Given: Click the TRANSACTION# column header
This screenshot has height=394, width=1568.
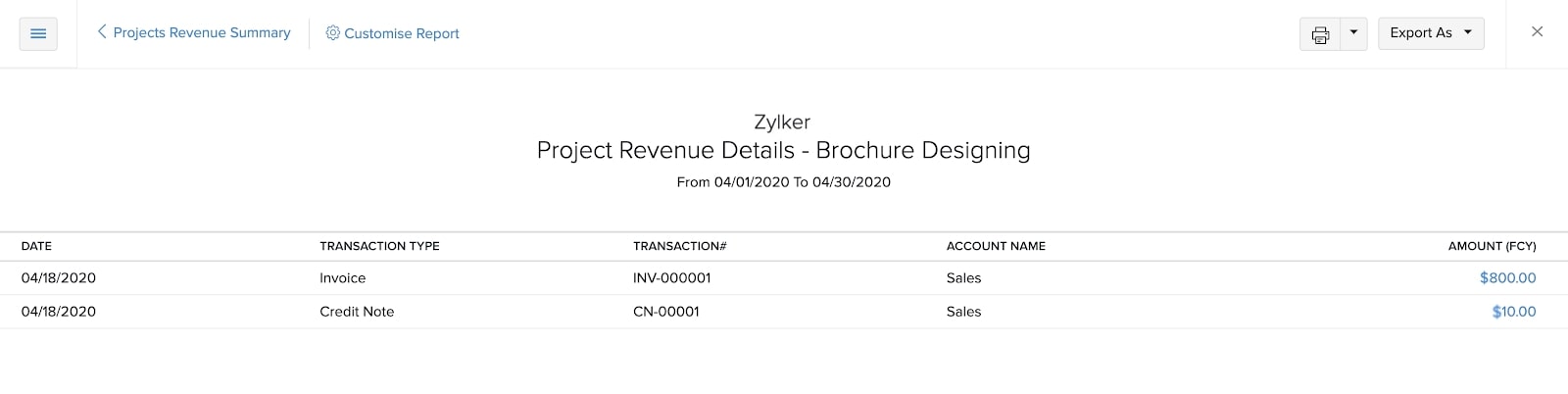Looking at the screenshot, I should 679,246.
